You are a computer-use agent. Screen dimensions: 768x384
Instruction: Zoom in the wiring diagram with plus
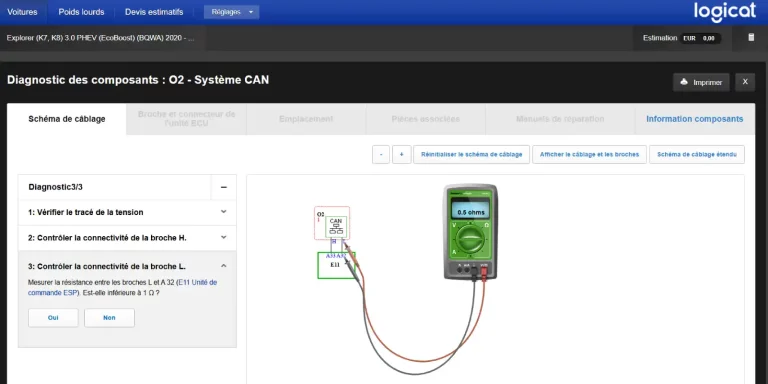point(402,154)
